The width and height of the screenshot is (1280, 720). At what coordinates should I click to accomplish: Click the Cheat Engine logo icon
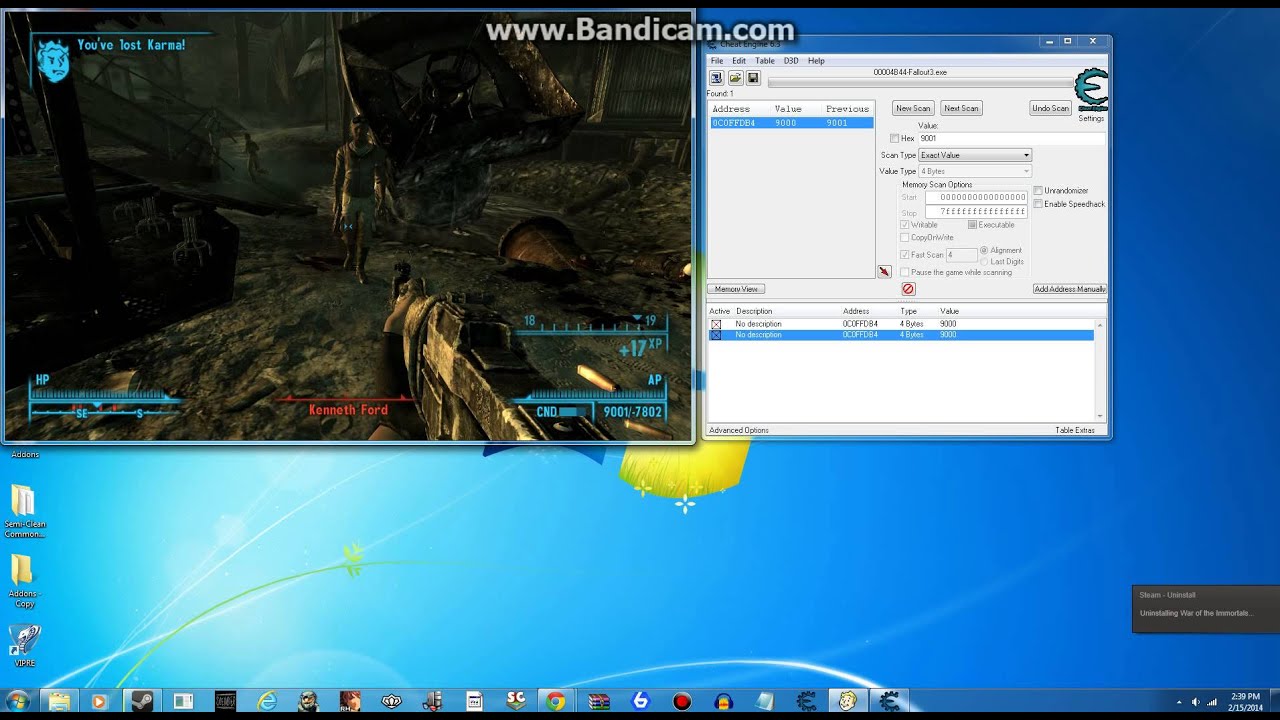pyautogui.click(x=1091, y=90)
